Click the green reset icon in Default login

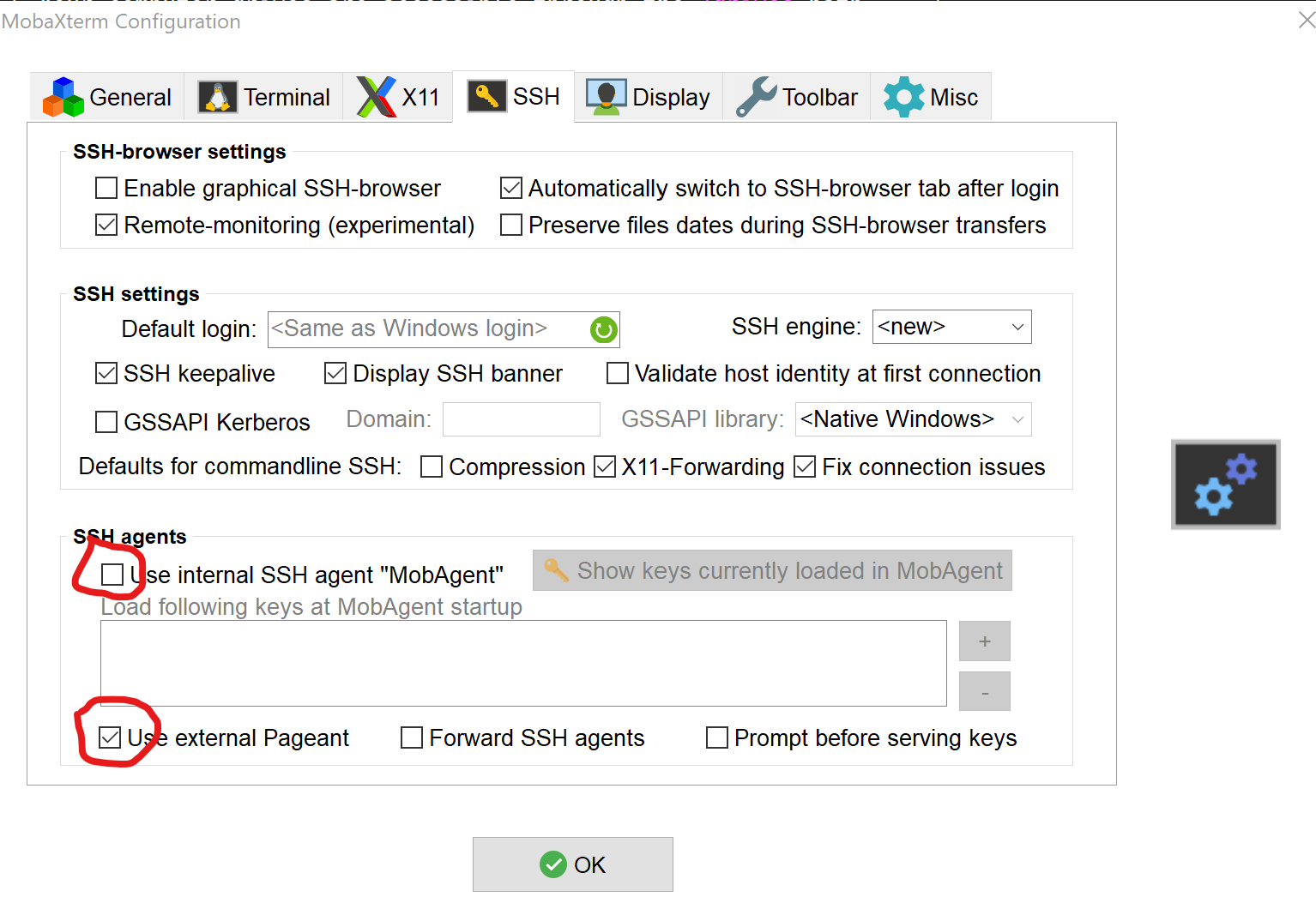tap(604, 329)
